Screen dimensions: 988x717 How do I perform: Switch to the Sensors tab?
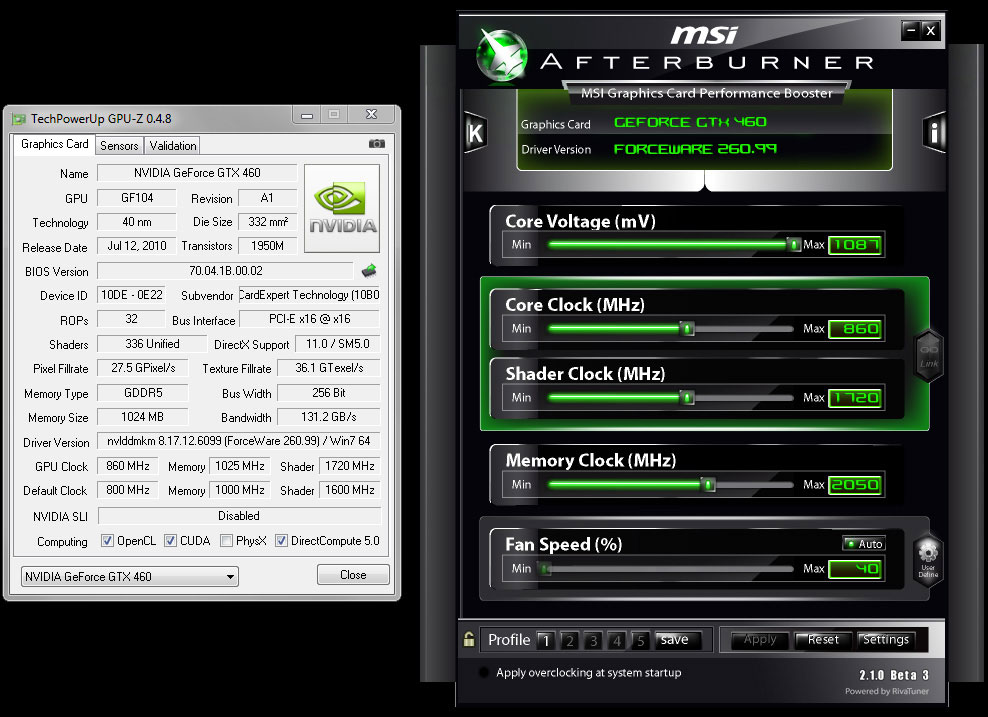coord(119,146)
